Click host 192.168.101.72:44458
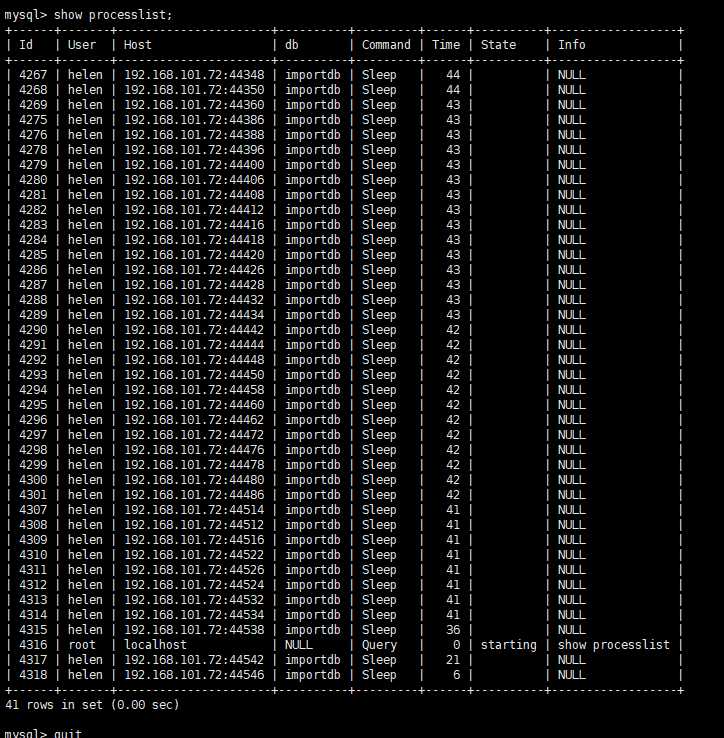 coord(194,390)
